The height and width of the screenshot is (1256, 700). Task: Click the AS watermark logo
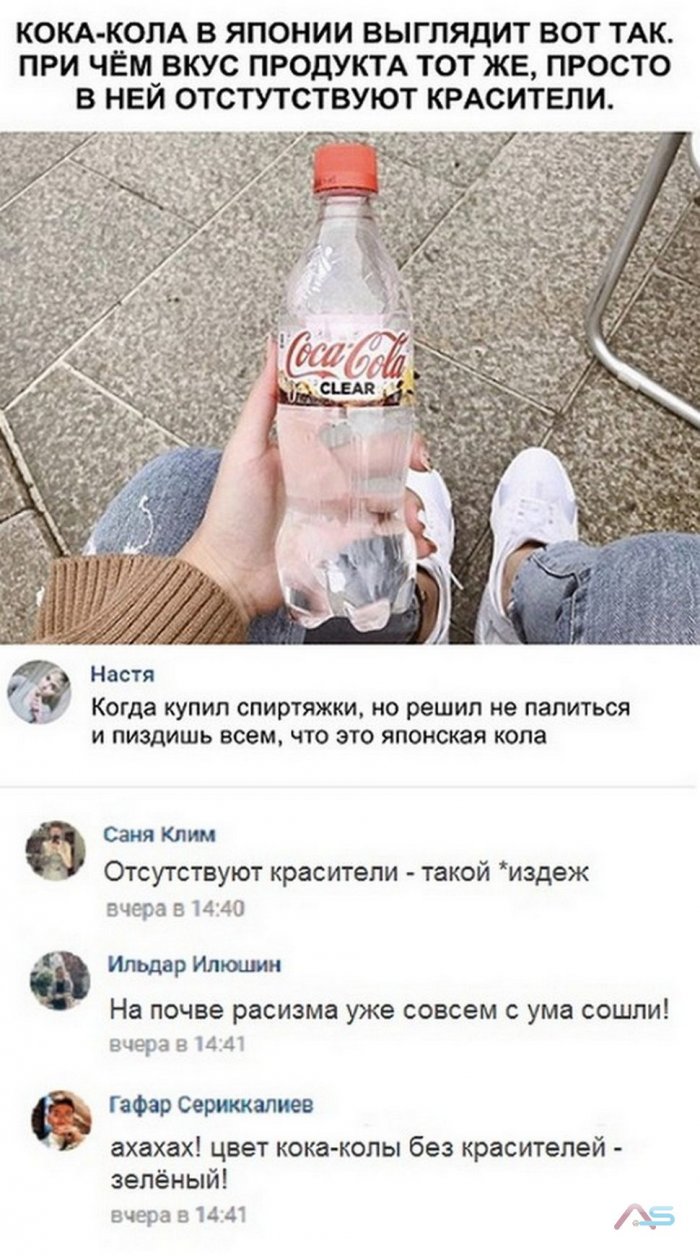click(x=645, y=1216)
